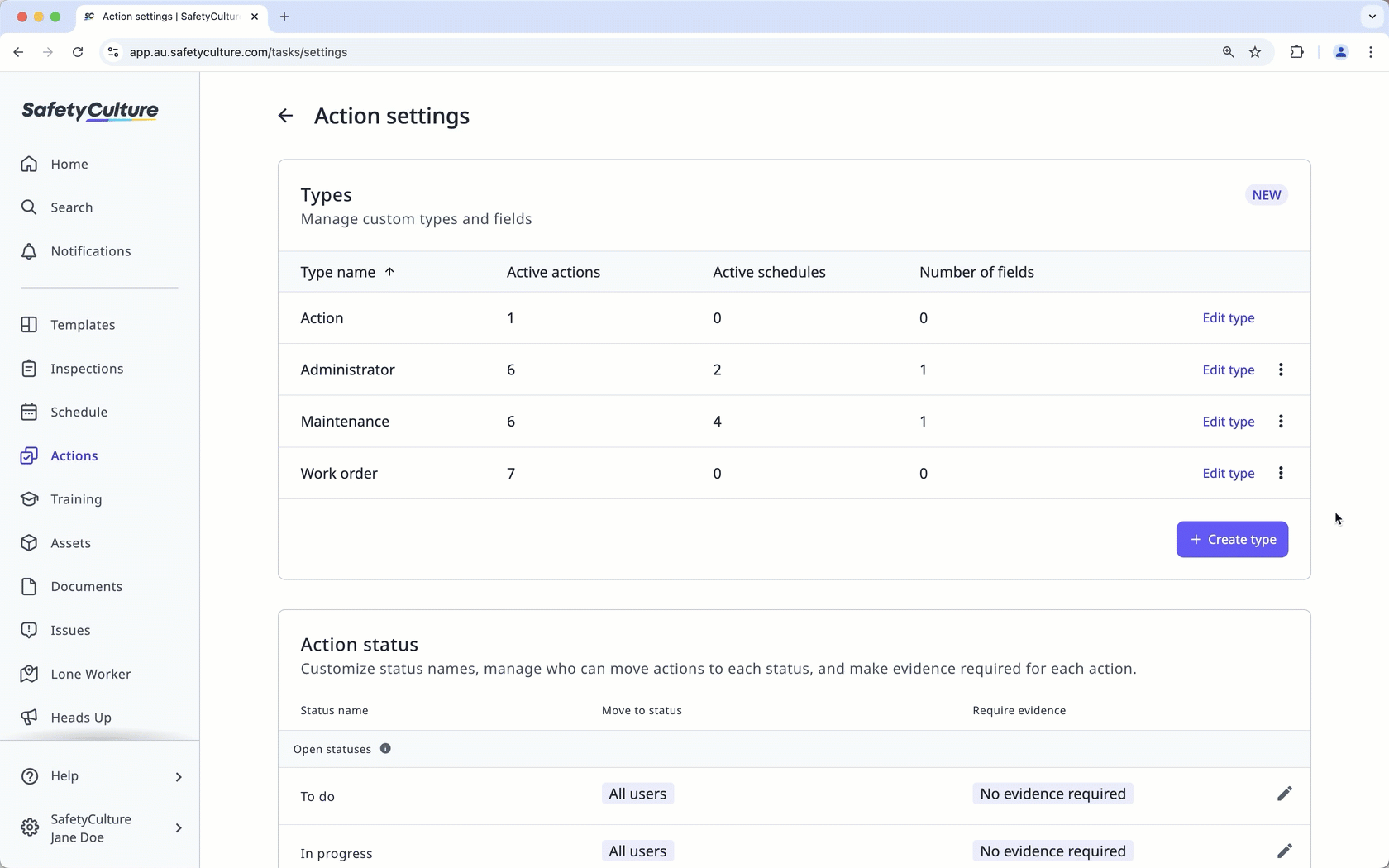The image size is (1389, 868).
Task: Click No evidence required for In progress
Action: coord(1052,851)
